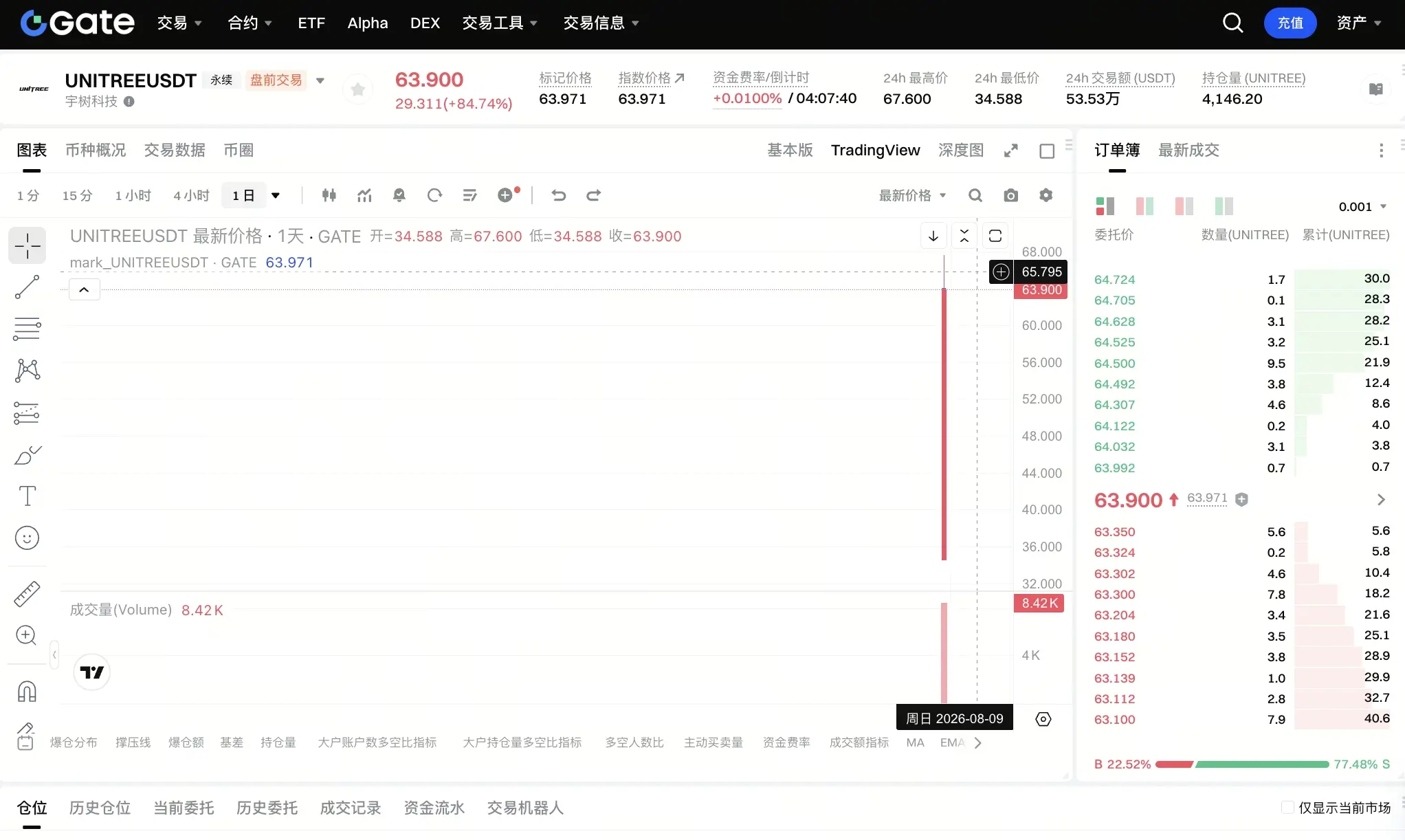1405x840 pixels.
Task: Switch chart to 深度图 view
Action: tap(961, 151)
